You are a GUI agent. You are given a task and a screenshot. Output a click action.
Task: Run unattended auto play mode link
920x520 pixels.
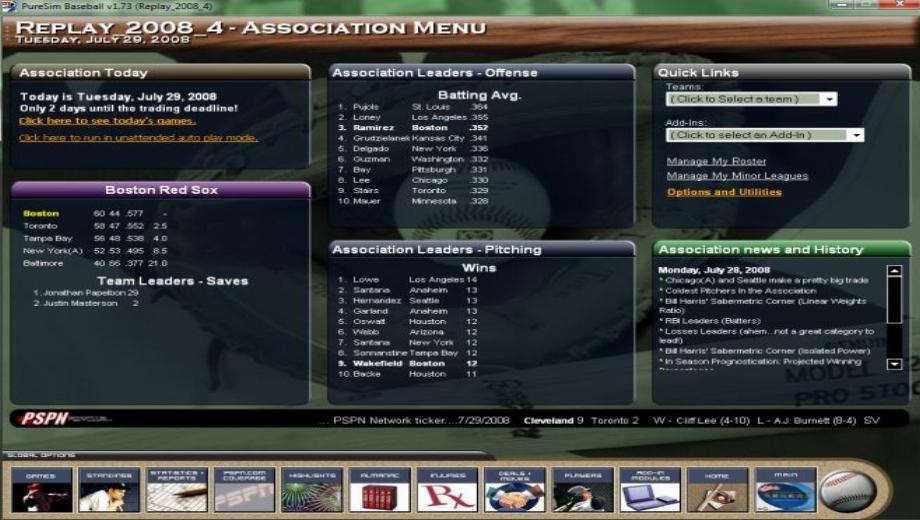[x=138, y=138]
